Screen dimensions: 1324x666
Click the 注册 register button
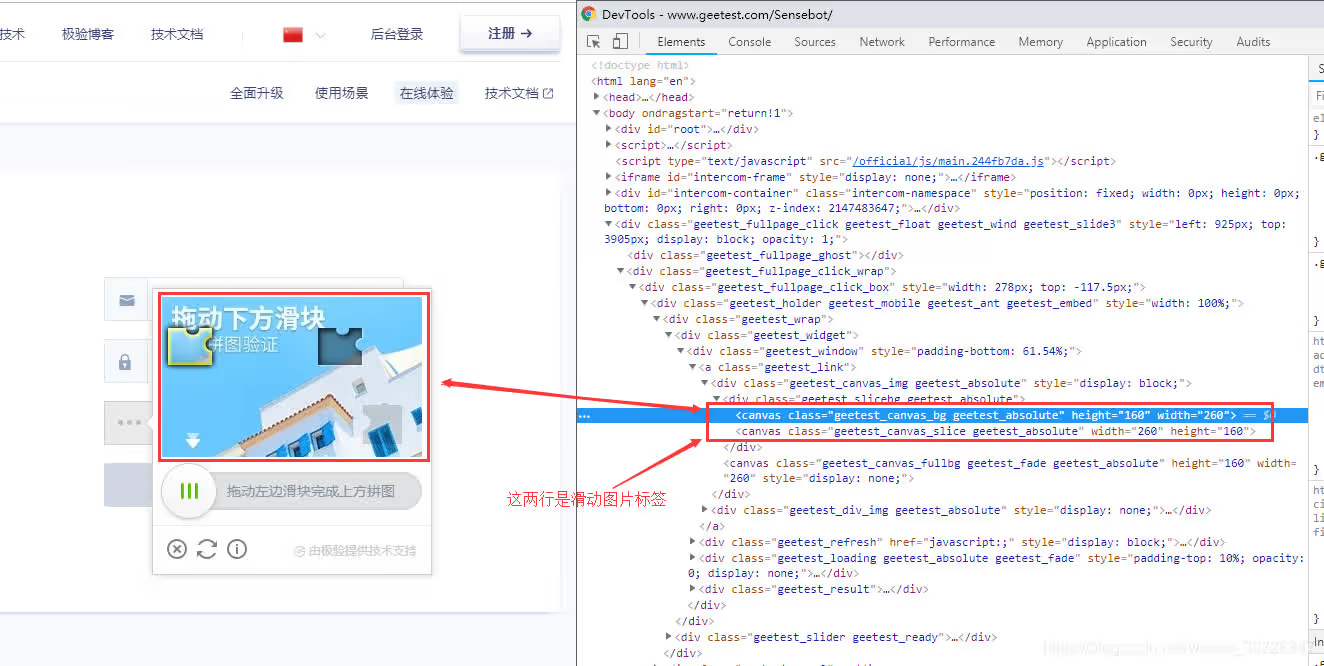[509, 33]
